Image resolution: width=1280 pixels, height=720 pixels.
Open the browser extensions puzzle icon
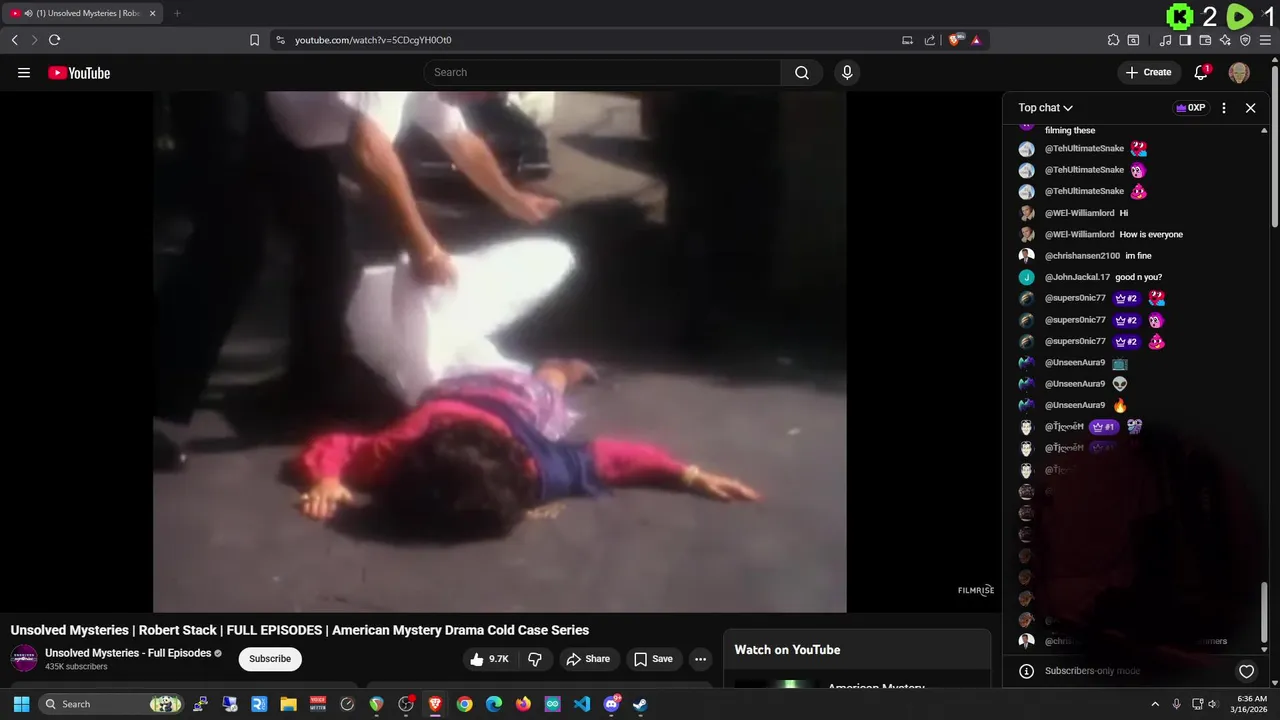[1113, 40]
